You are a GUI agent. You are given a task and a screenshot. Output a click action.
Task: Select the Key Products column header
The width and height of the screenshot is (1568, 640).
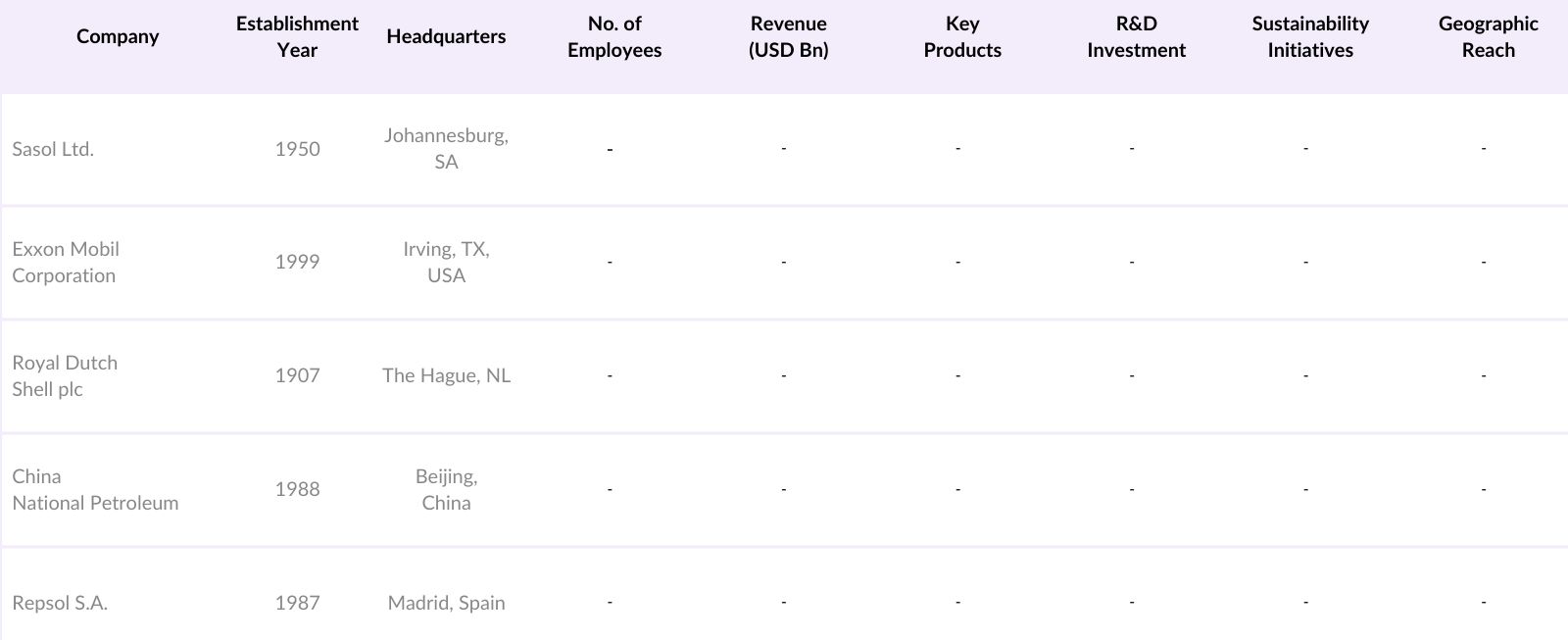[962, 37]
